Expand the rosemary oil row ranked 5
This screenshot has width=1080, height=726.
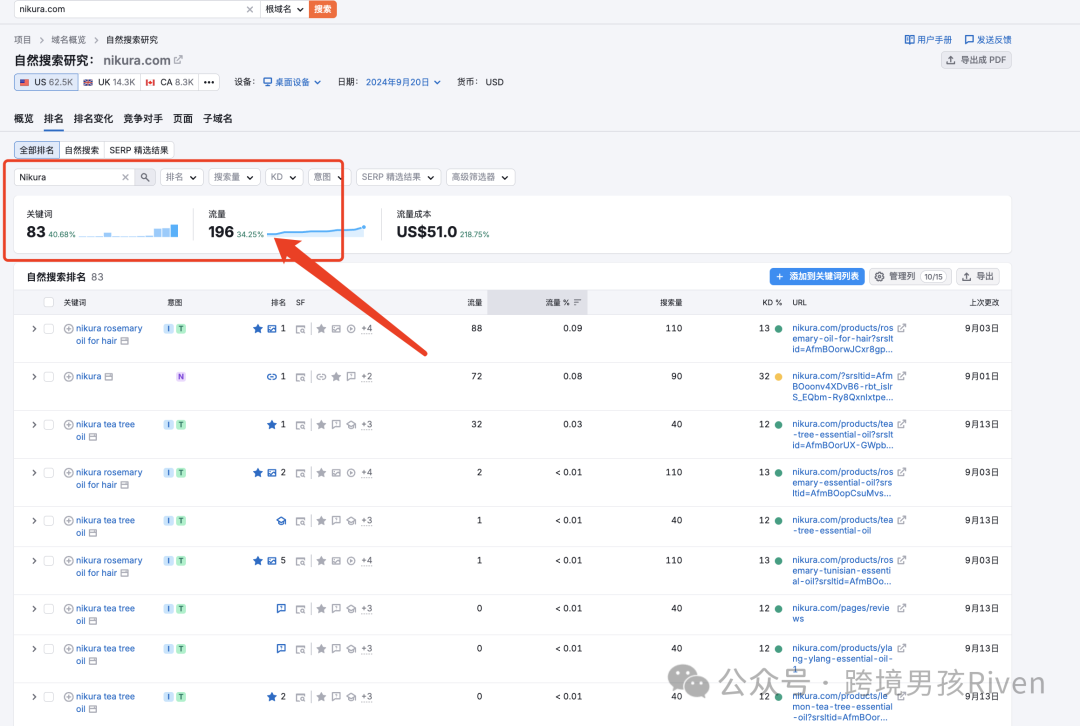coord(34,561)
